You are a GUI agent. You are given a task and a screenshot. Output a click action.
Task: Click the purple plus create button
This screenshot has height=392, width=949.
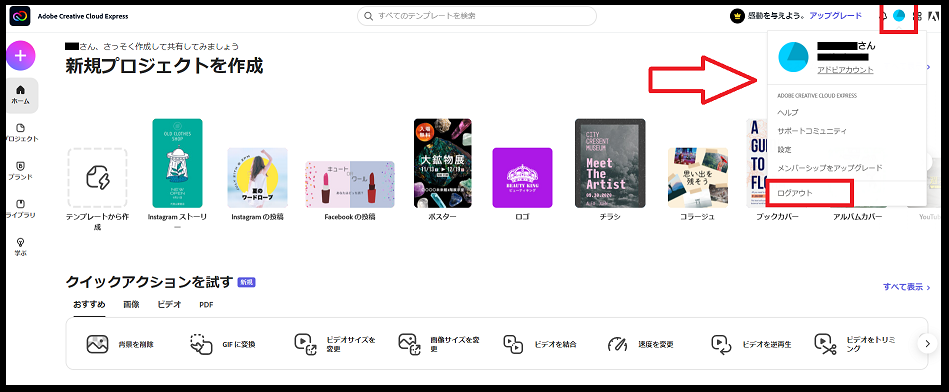[x=21, y=56]
